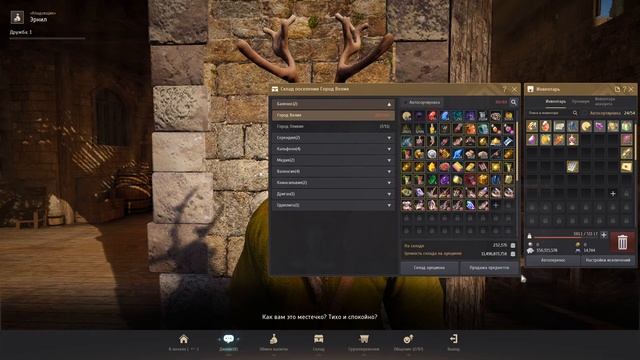Image resolution: width=640 pixels, height=360 pixels.
Task: Select the checkbox next to storage silver 232,576
Action: pos(513,245)
